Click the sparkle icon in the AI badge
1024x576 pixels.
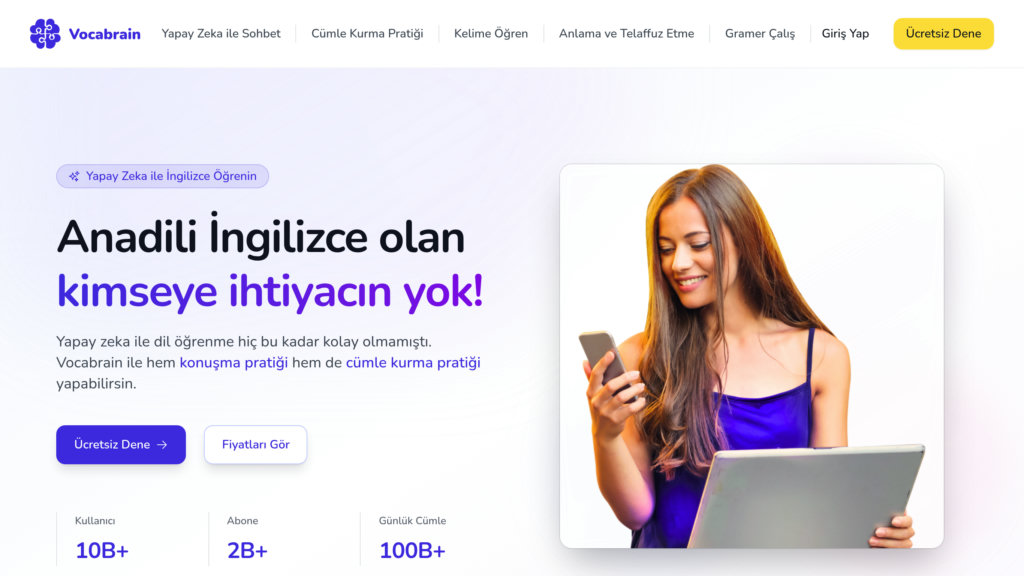coord(74,176)
